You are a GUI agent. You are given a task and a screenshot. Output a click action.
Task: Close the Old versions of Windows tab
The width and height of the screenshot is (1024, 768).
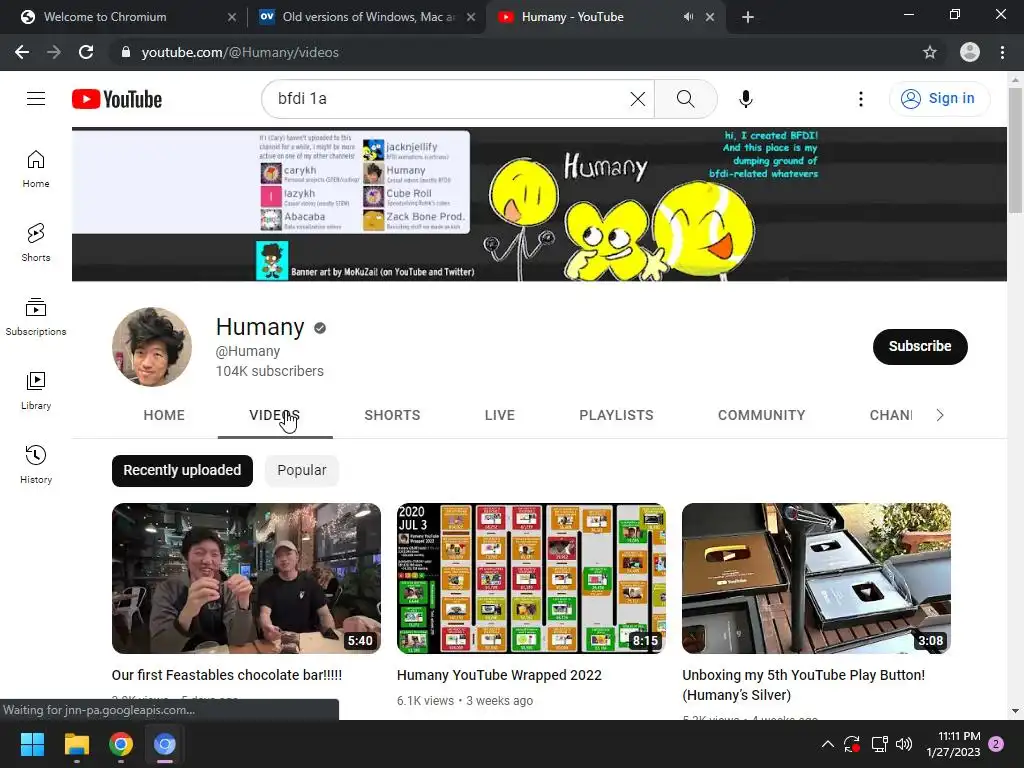click(x=471, y=17)
